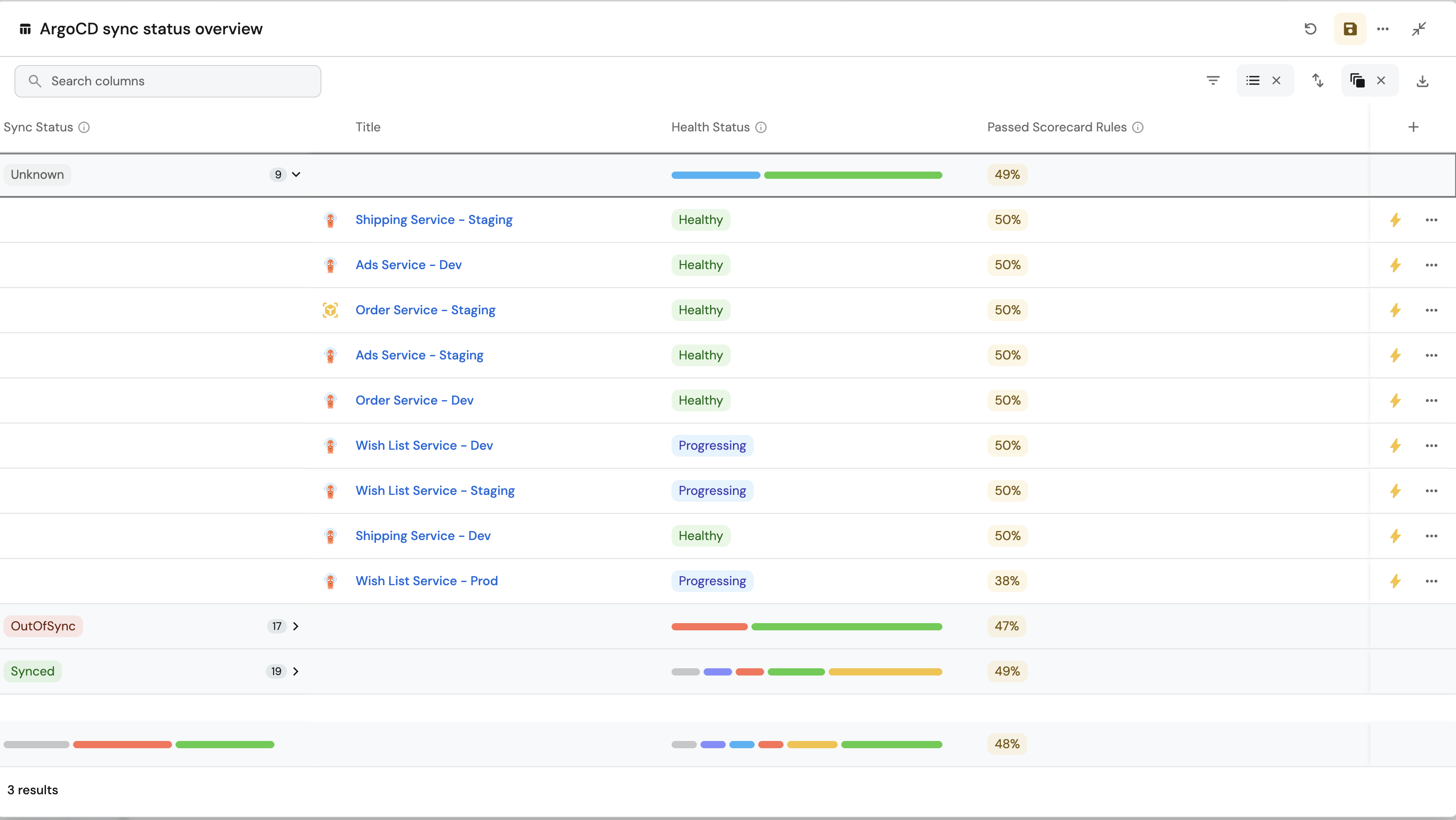Collapse the Unknown sync status group
Screen dimensions: 1456x820
click(296, 174)
